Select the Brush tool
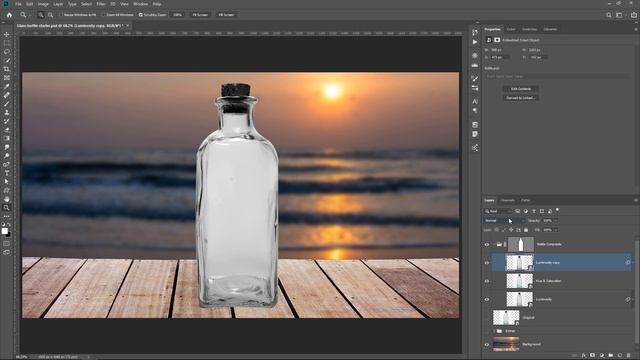Screen dimensions: 640x360 7,104
